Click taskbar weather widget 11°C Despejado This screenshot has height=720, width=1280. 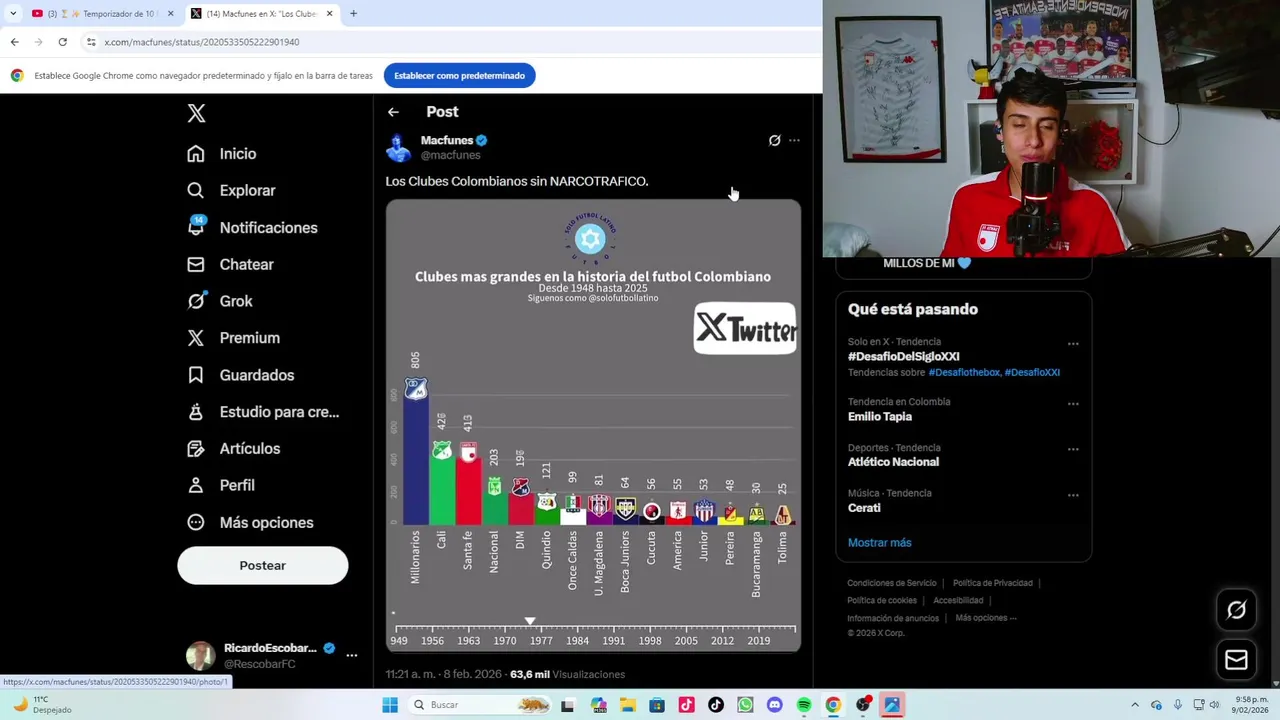[43, 705]
